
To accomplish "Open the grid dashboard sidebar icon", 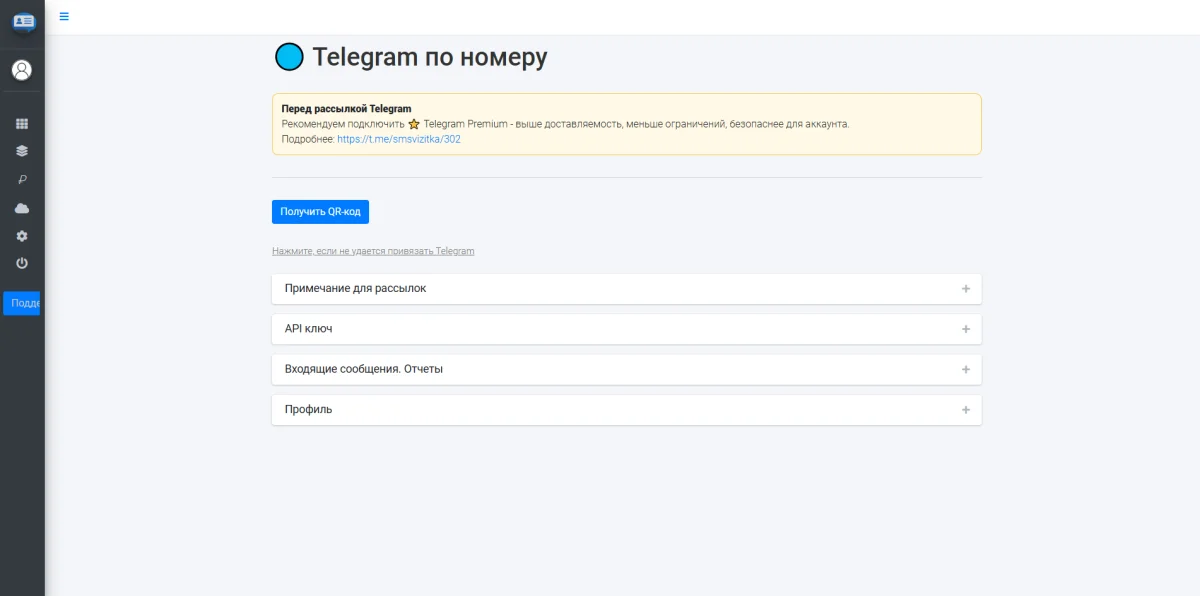I will point(22,124).
